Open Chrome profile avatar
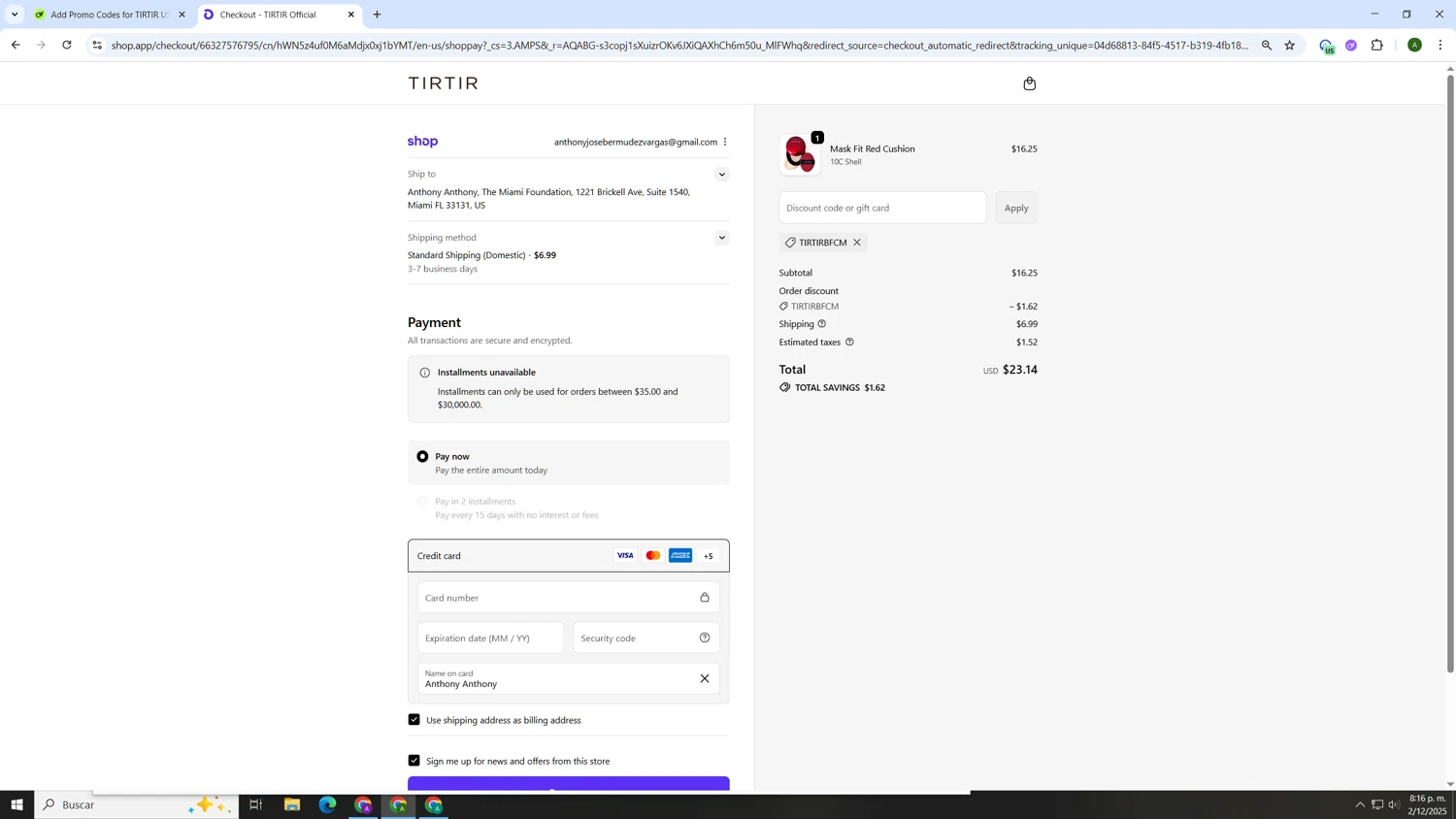 tap(1414, 45)
